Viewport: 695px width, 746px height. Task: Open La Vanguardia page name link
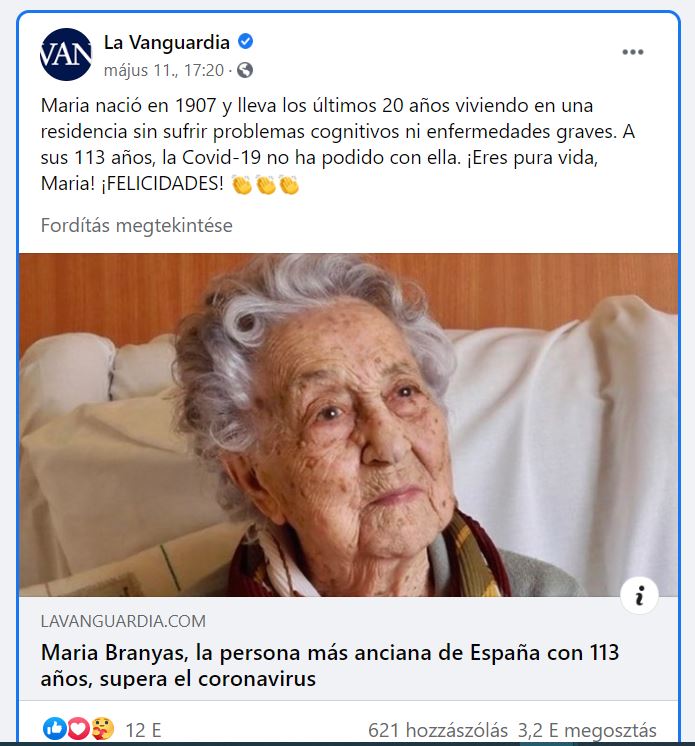166,42
